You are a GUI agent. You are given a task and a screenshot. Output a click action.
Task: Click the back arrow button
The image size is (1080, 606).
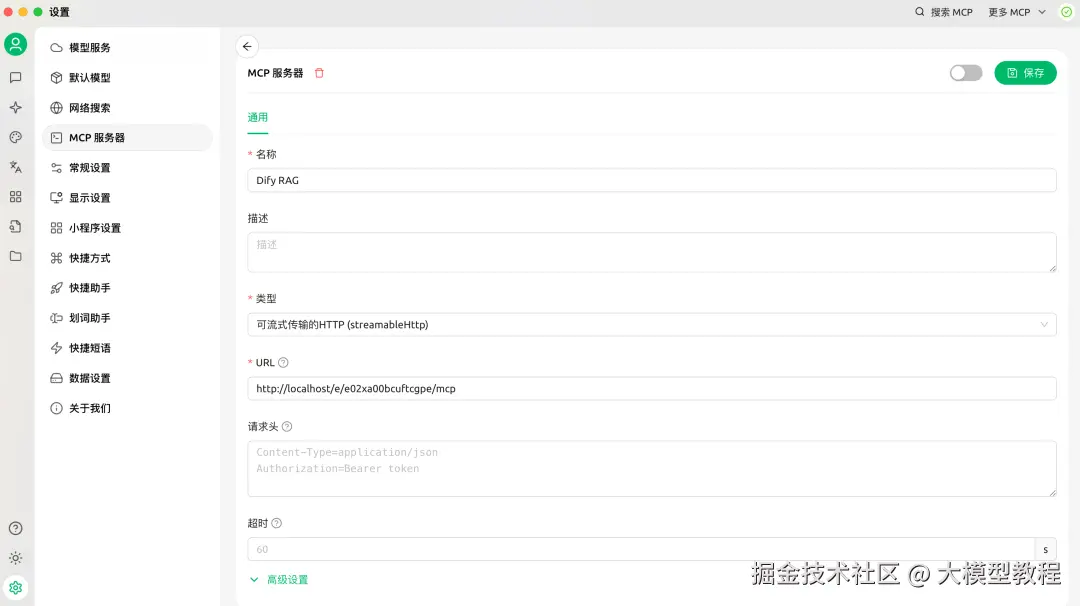coord(247,46)
